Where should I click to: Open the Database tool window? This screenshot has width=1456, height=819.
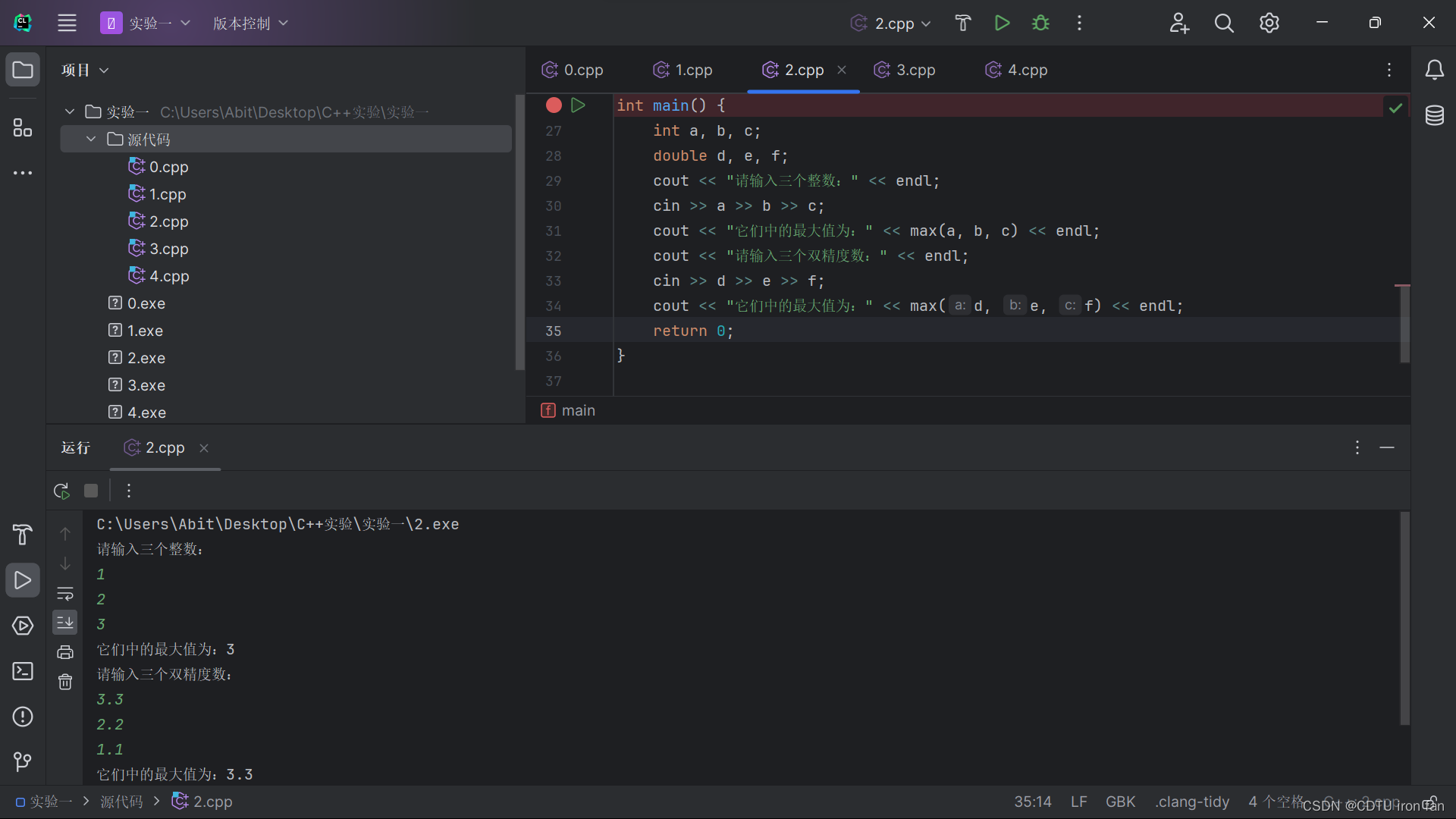click(x=1434, y=116)
